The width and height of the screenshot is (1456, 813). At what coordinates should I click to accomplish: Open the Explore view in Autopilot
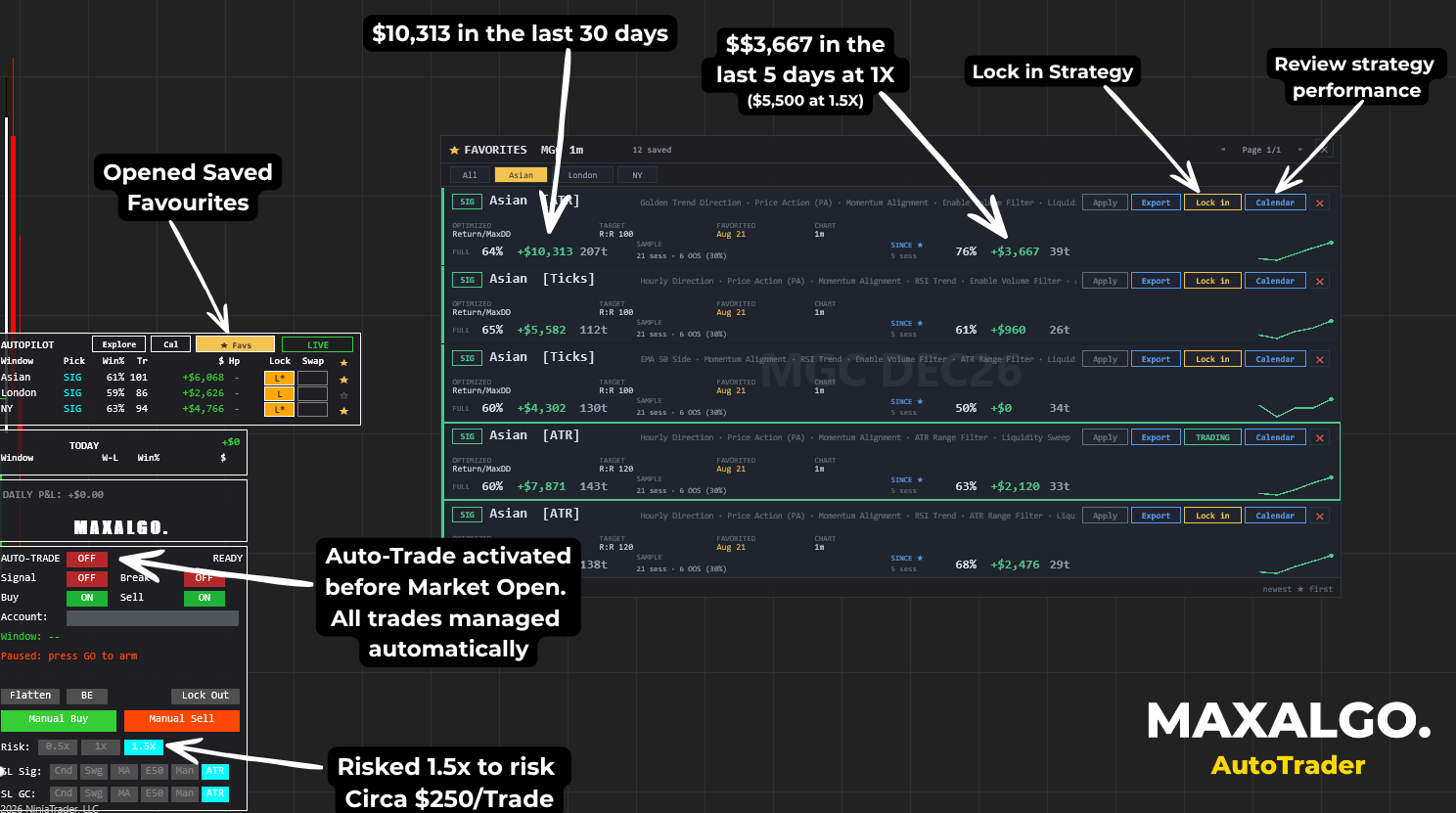[119, 344]
